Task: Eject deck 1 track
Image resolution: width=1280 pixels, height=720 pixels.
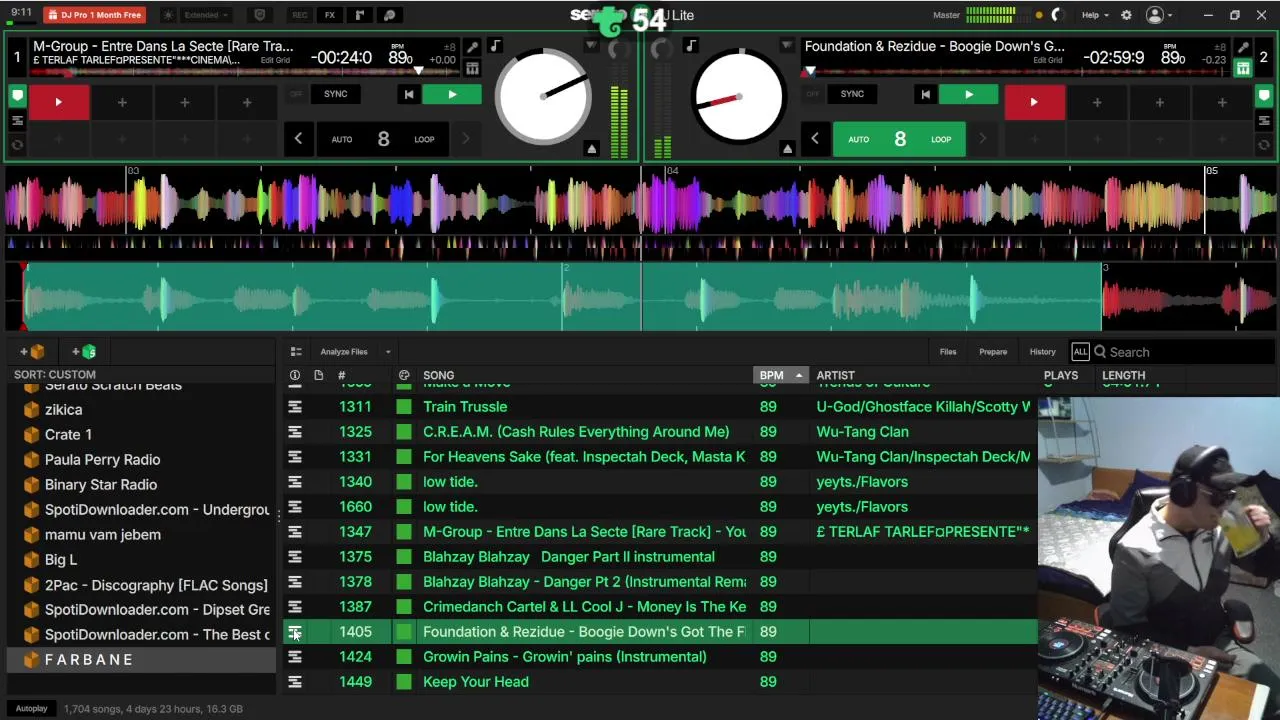Action: (592, 148)
